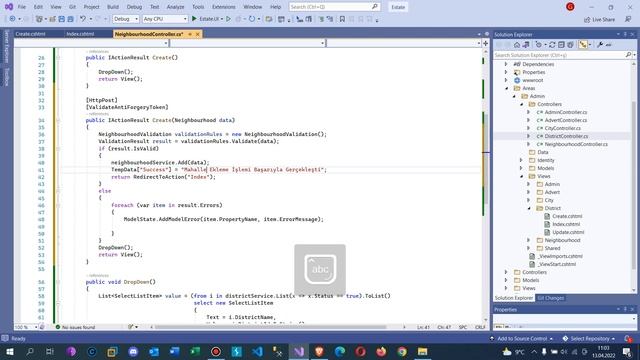
Task: Select NeighbourhoodController.cs in the tree
Action: click(x=576, y=144)
